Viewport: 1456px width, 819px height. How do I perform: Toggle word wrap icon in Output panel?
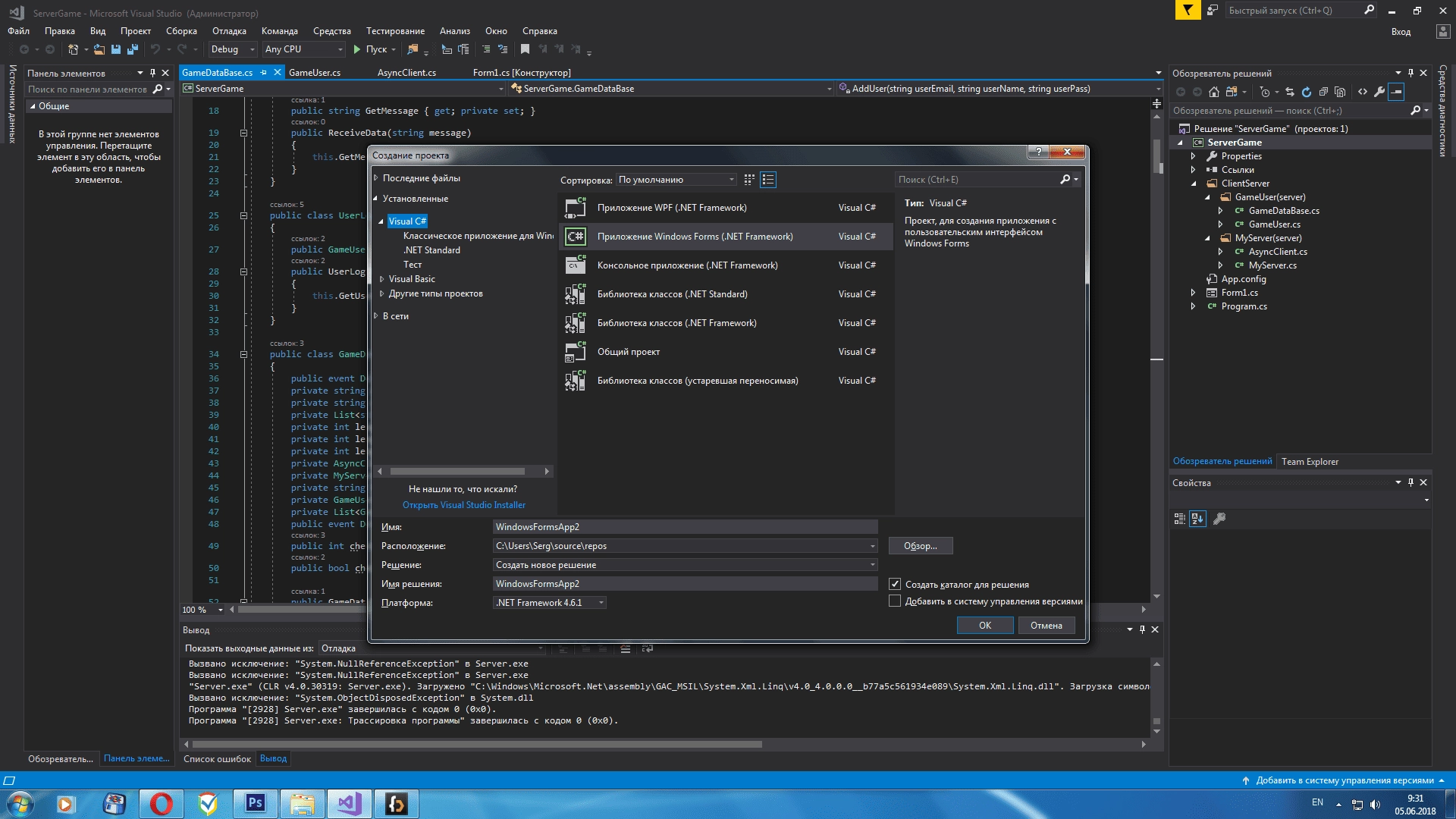pos(647,648)
